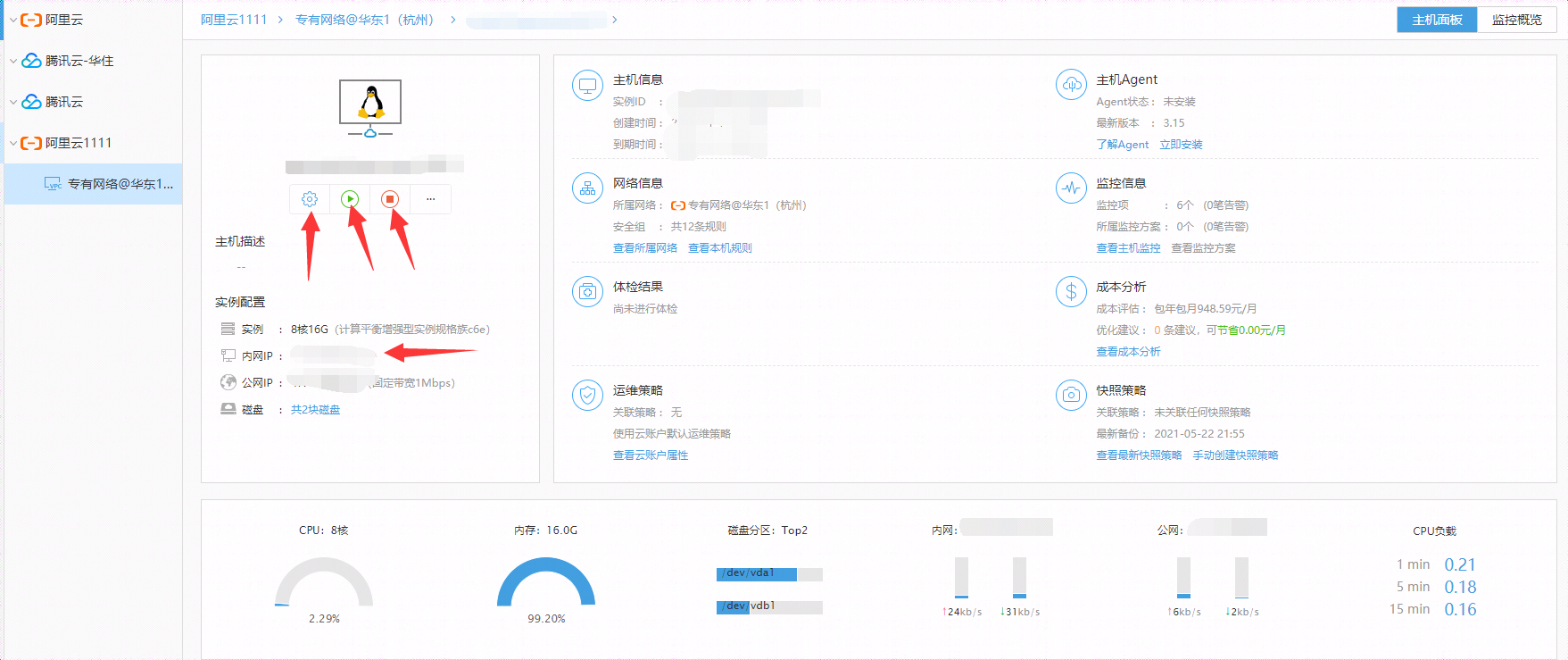
Task: Open 查看成本分析 link
Action: point(1129,352)
